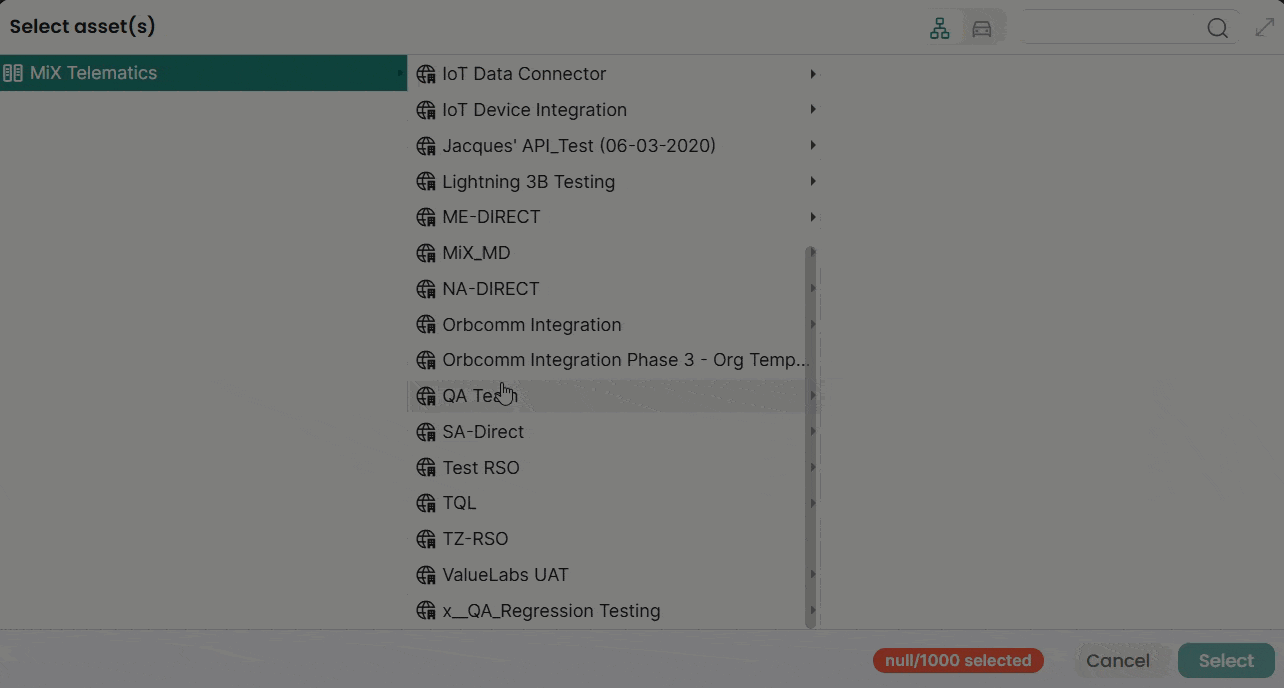
Task: Click the globe icon next to SA-Direct
Action: [x=426, y=432]
